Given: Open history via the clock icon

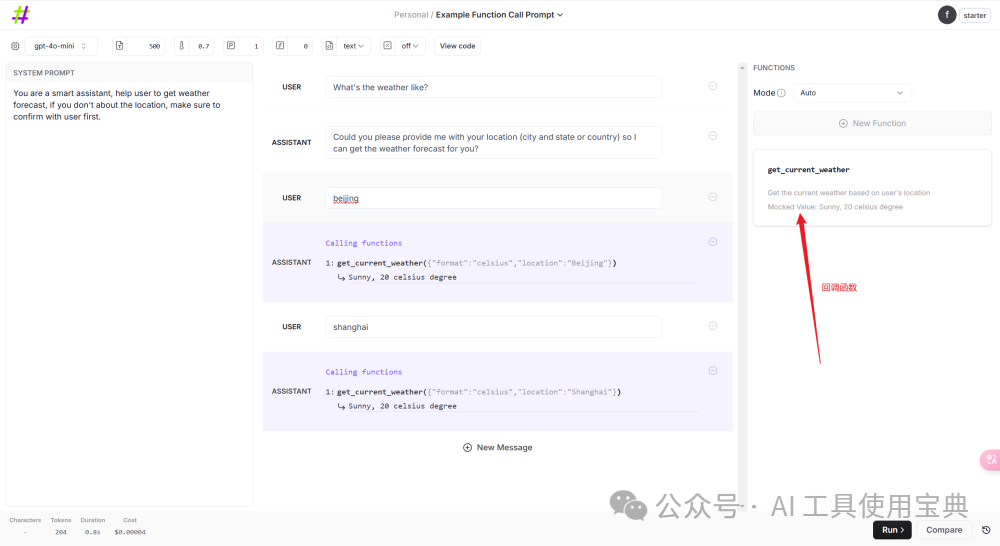Looking at the screenshot, I should pos(986,530).
